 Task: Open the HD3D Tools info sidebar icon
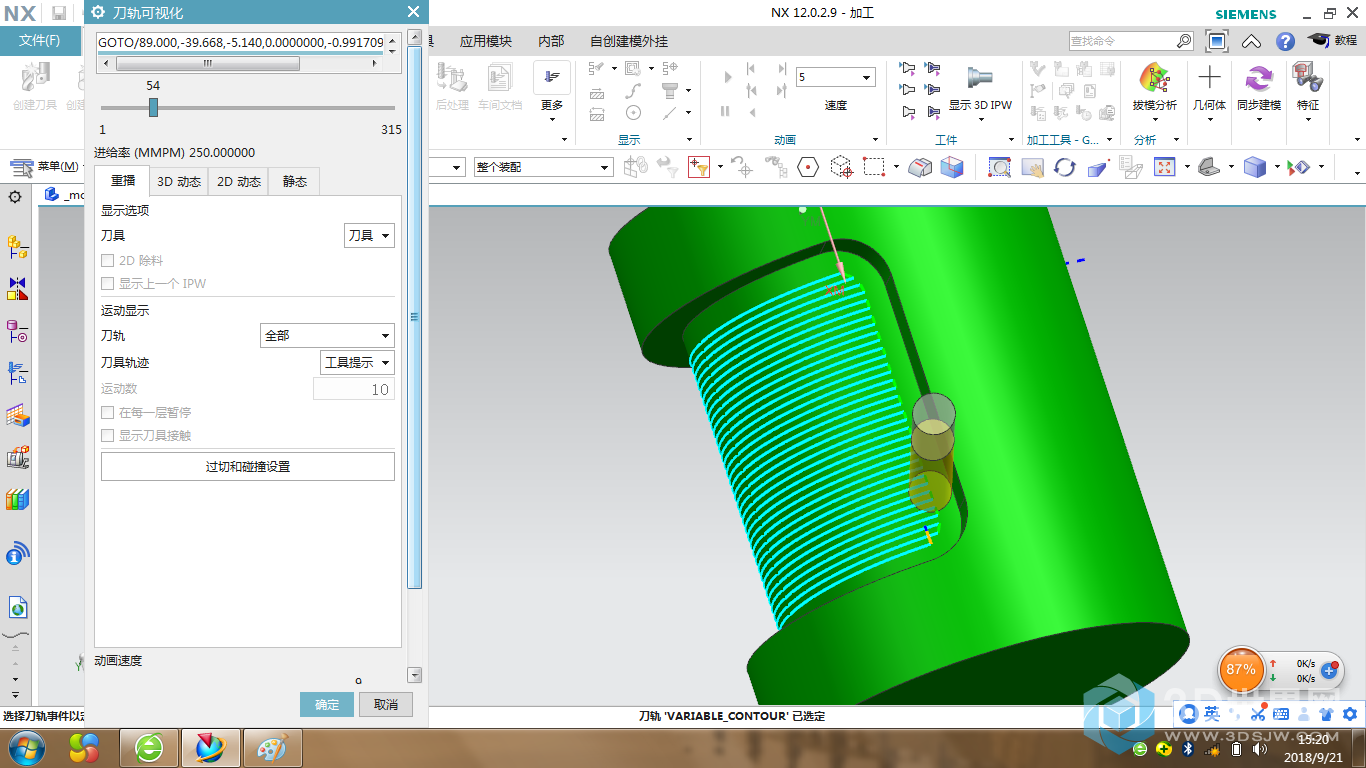tap(18, 553)
